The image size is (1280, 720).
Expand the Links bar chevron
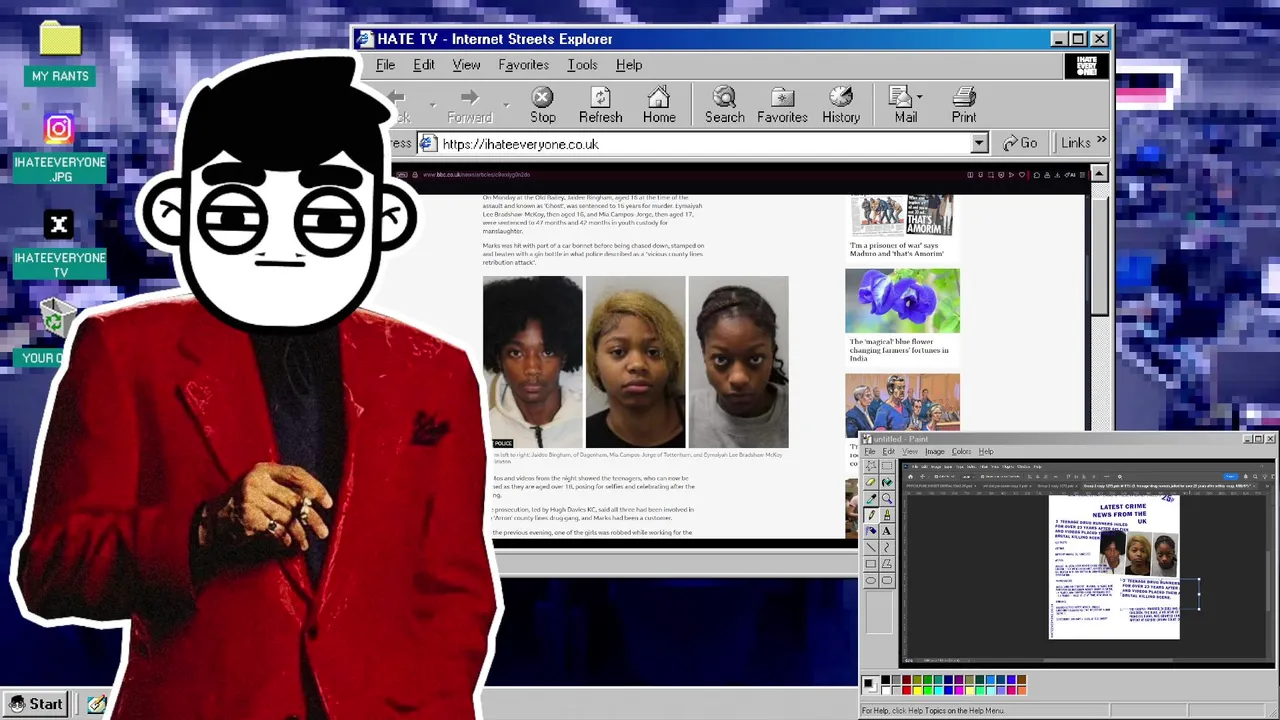pyautogui.click(x=1102, y=141)
